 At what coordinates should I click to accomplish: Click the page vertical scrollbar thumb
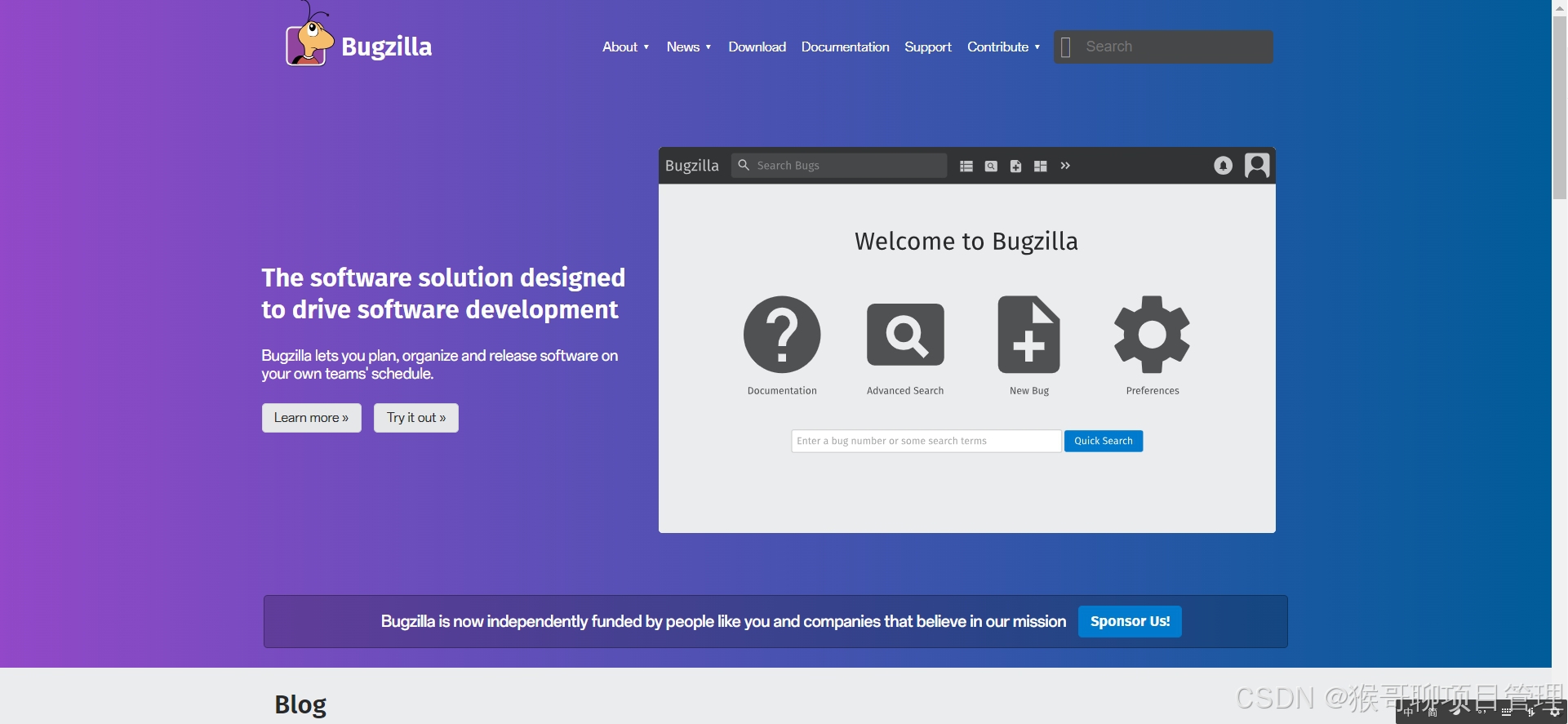1559,108
